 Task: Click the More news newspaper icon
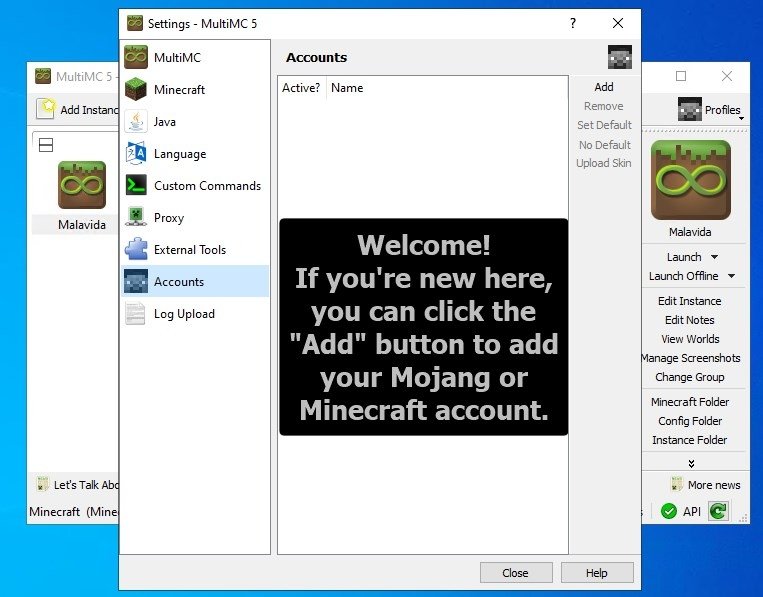click(x=676, y=484)
